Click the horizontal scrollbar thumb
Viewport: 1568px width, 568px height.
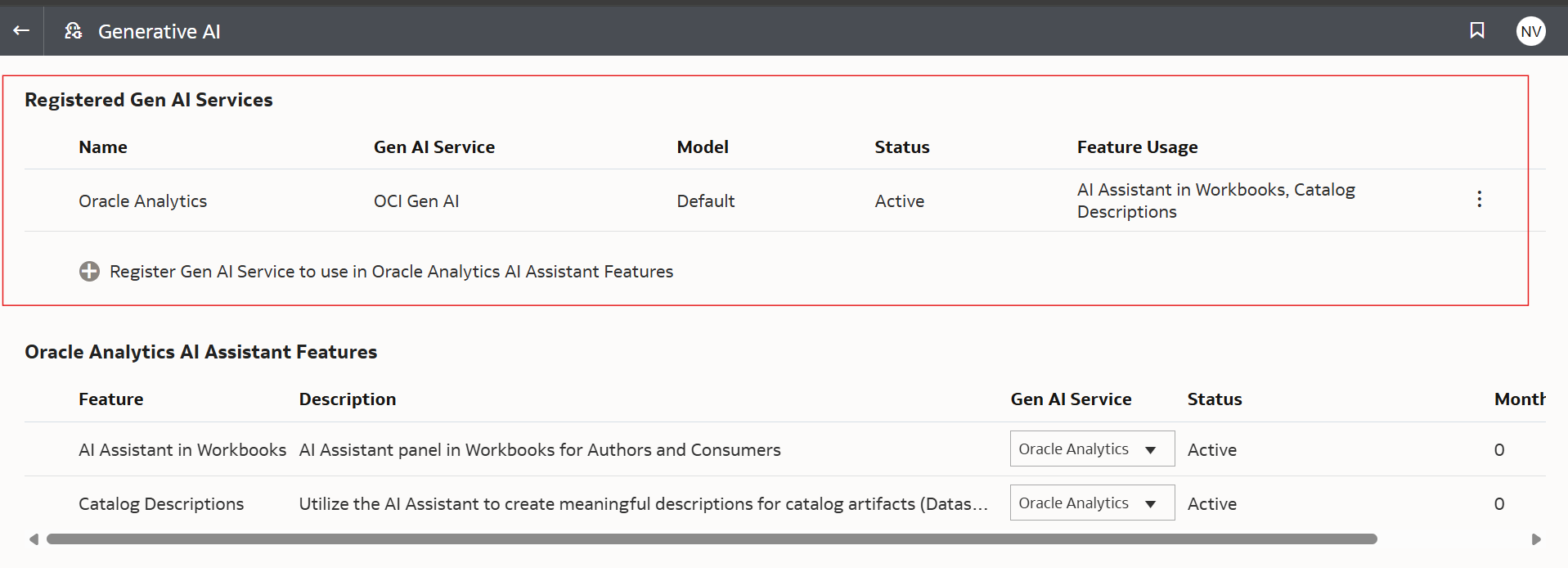[x=712, y=539]
